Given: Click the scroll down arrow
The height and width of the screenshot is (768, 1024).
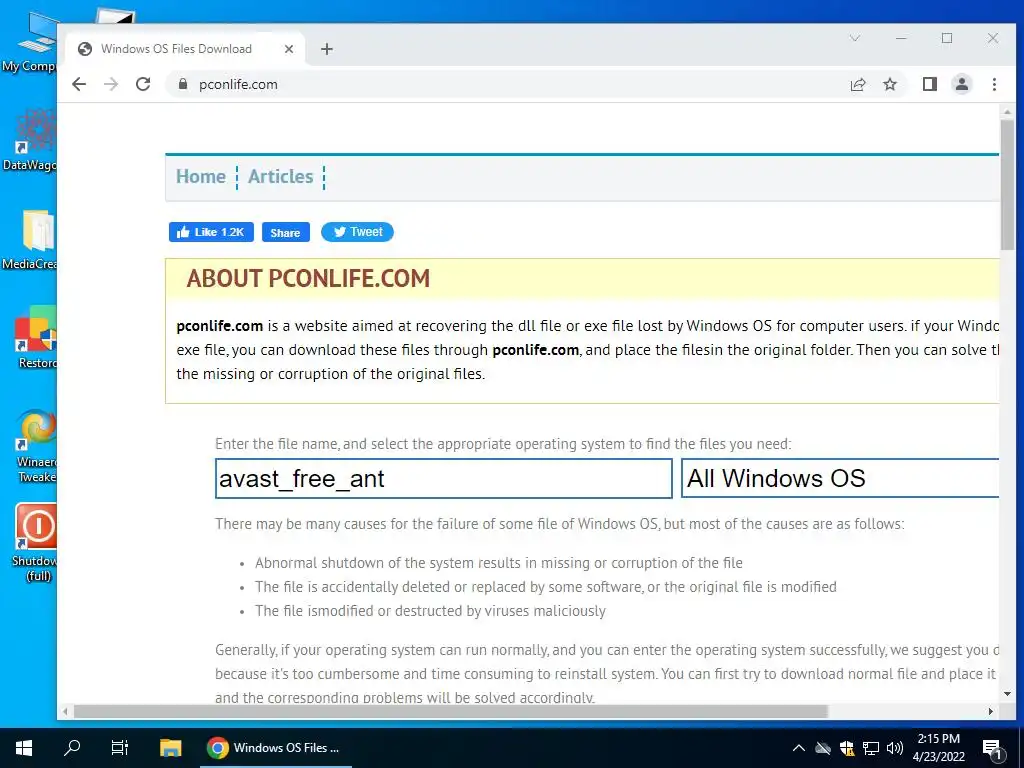Looking at the screenshot, I should coord(1006,694).
